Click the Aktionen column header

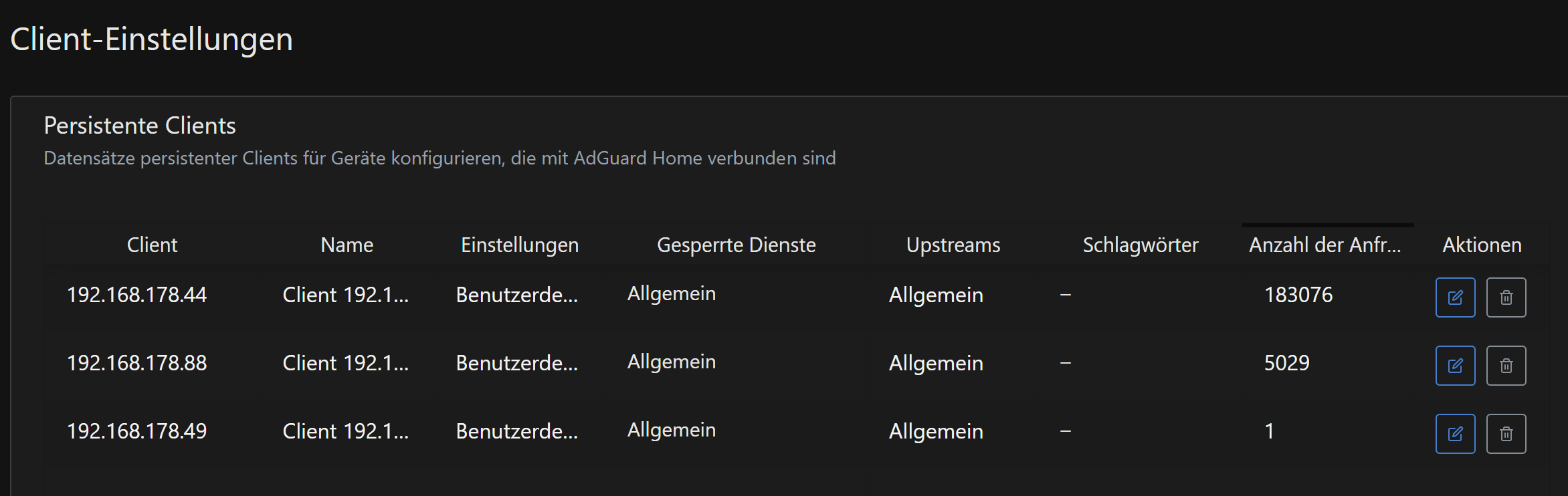point(1482,245)
